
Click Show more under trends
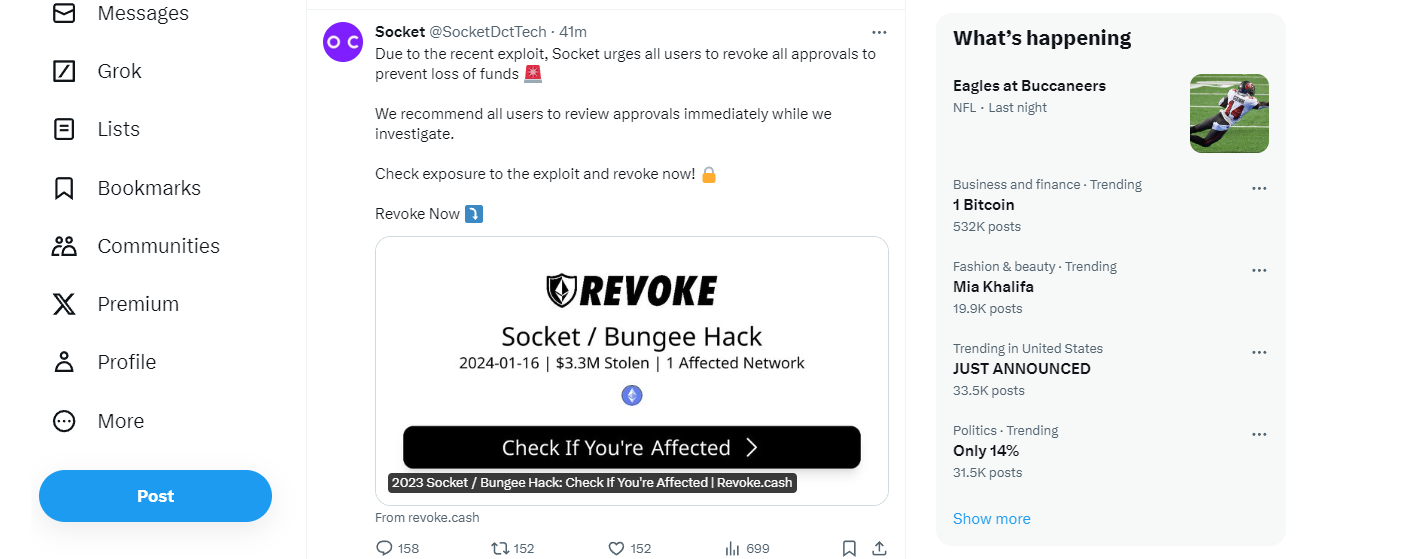click(991, 519)
